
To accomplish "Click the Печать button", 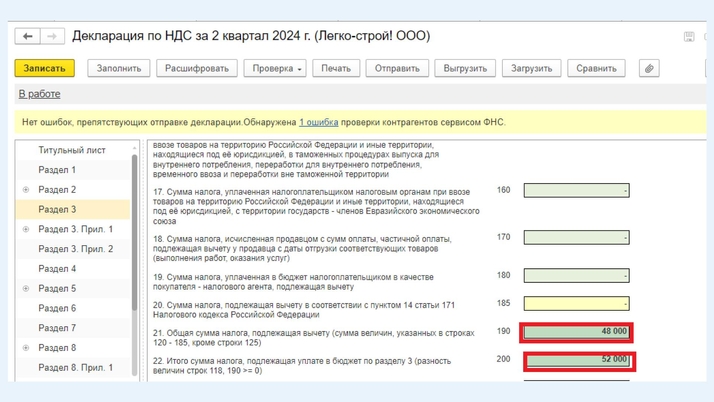I will coord(336,68).
